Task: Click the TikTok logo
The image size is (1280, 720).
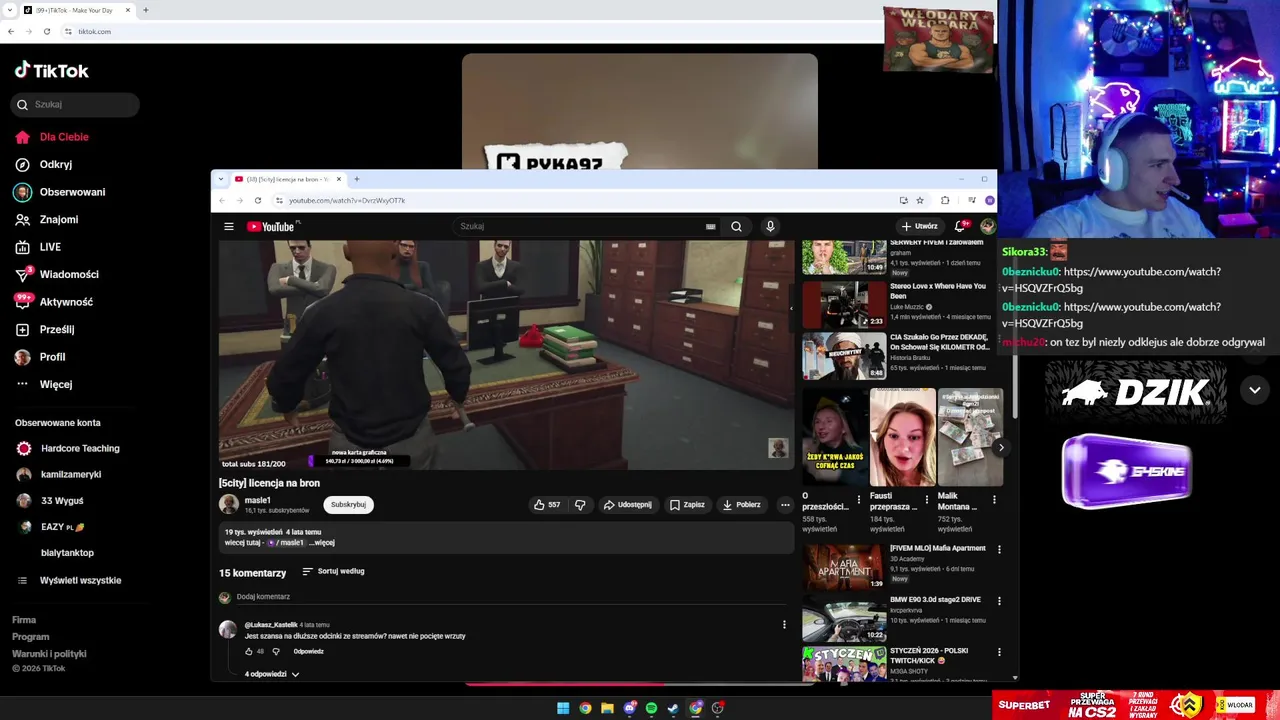Action: 52,70
